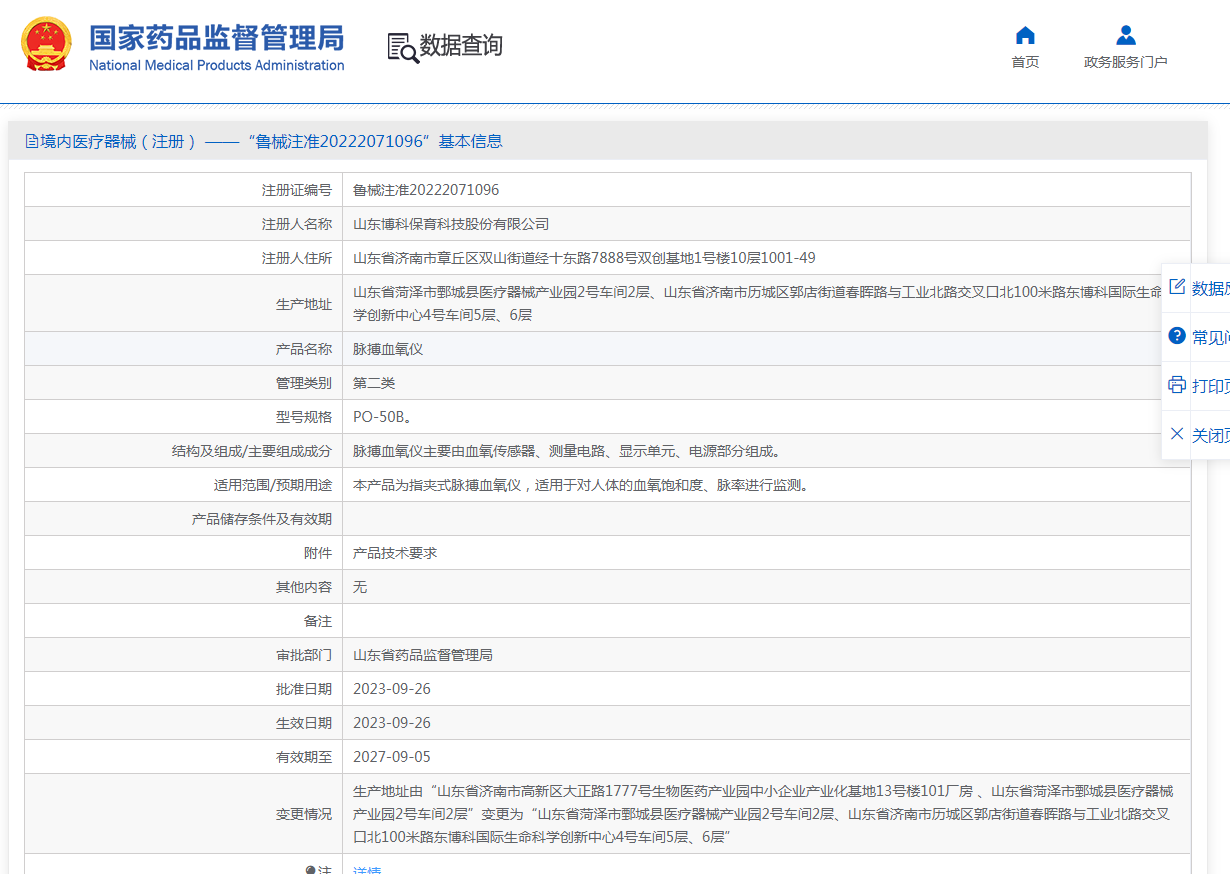Click the X close page icon
1230x874 pixels.
click(1177, 434)
